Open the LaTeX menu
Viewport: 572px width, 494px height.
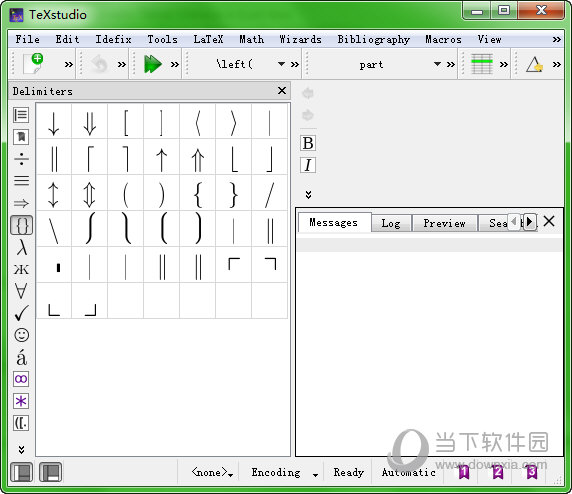click(x=208, y=39)
